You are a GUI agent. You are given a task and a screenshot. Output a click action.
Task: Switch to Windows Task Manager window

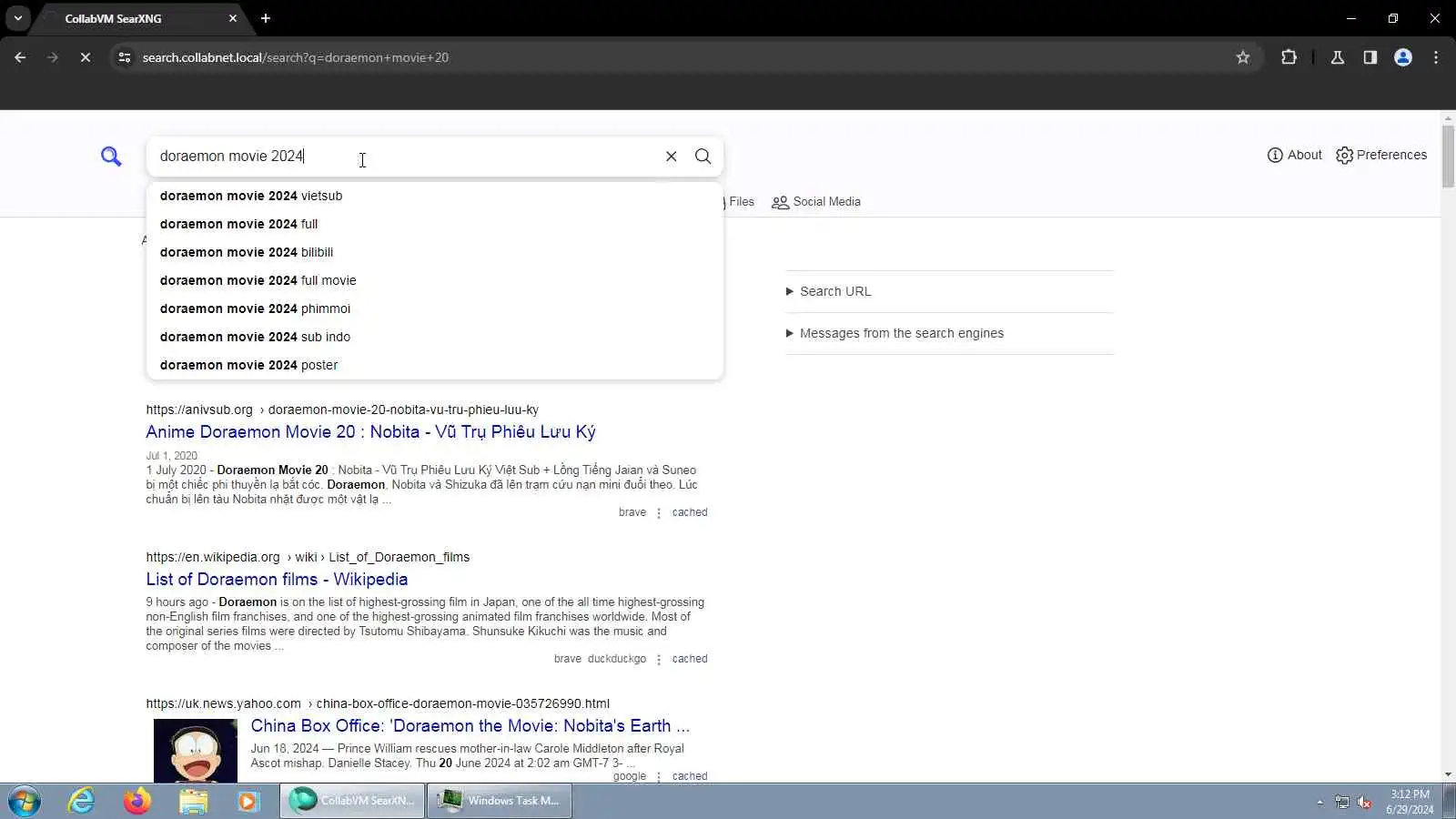pos(500,801)
